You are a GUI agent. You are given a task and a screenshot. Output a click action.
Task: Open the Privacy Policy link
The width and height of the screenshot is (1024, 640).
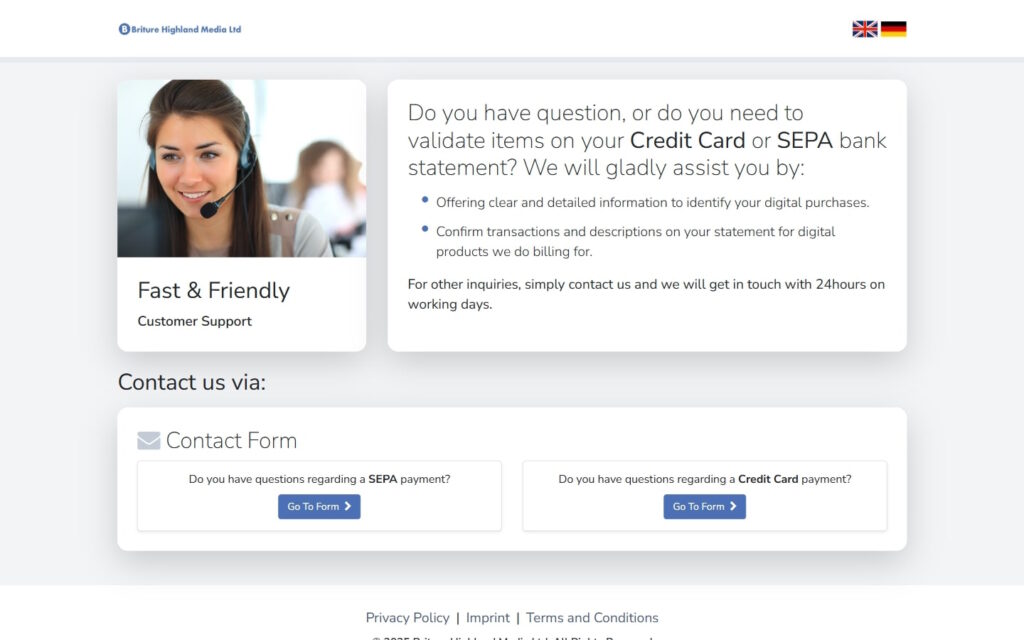[x=408, y=618]
